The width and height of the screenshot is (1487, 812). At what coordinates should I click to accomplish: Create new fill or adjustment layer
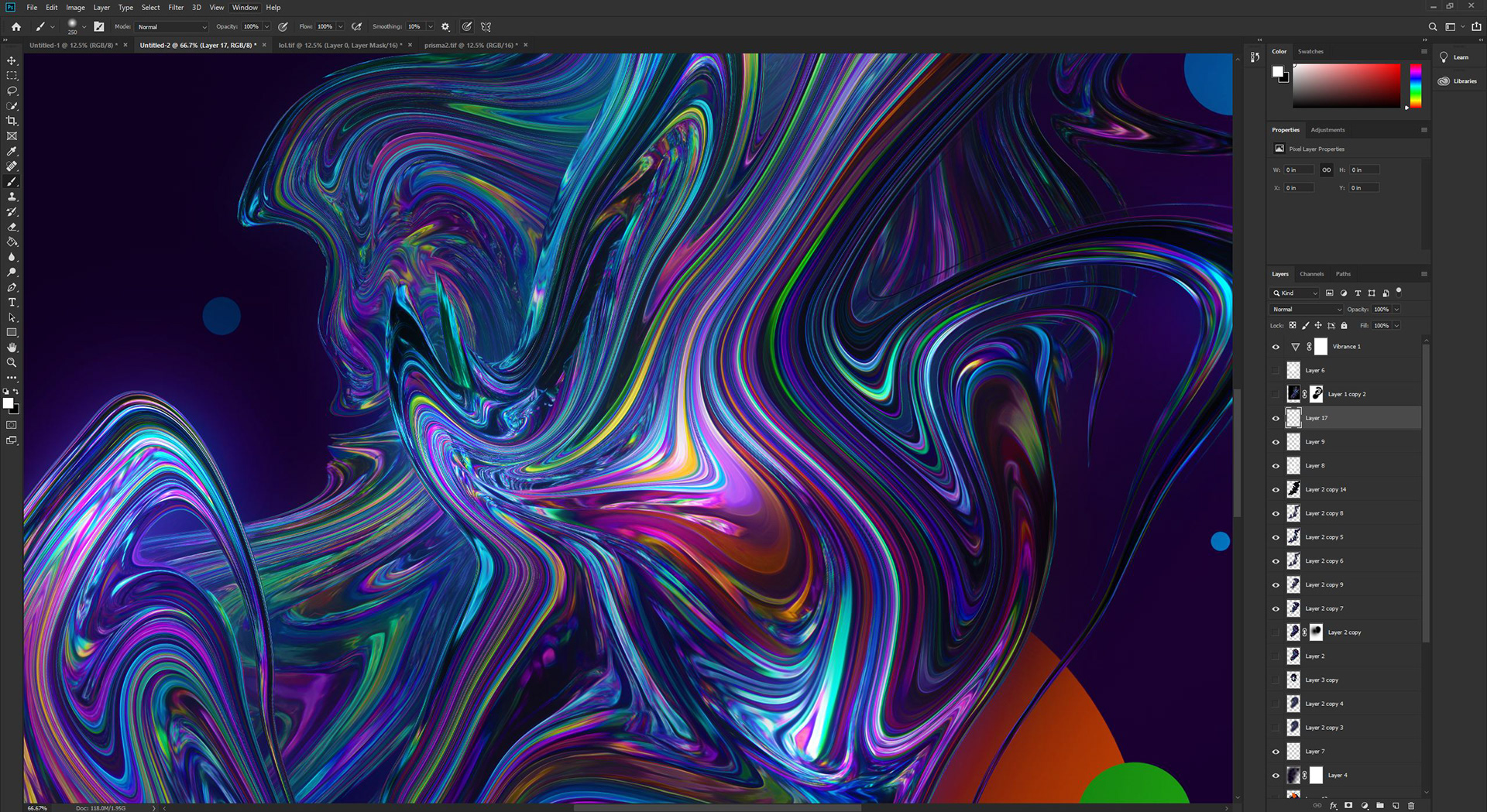click(x=1365, y=805)
